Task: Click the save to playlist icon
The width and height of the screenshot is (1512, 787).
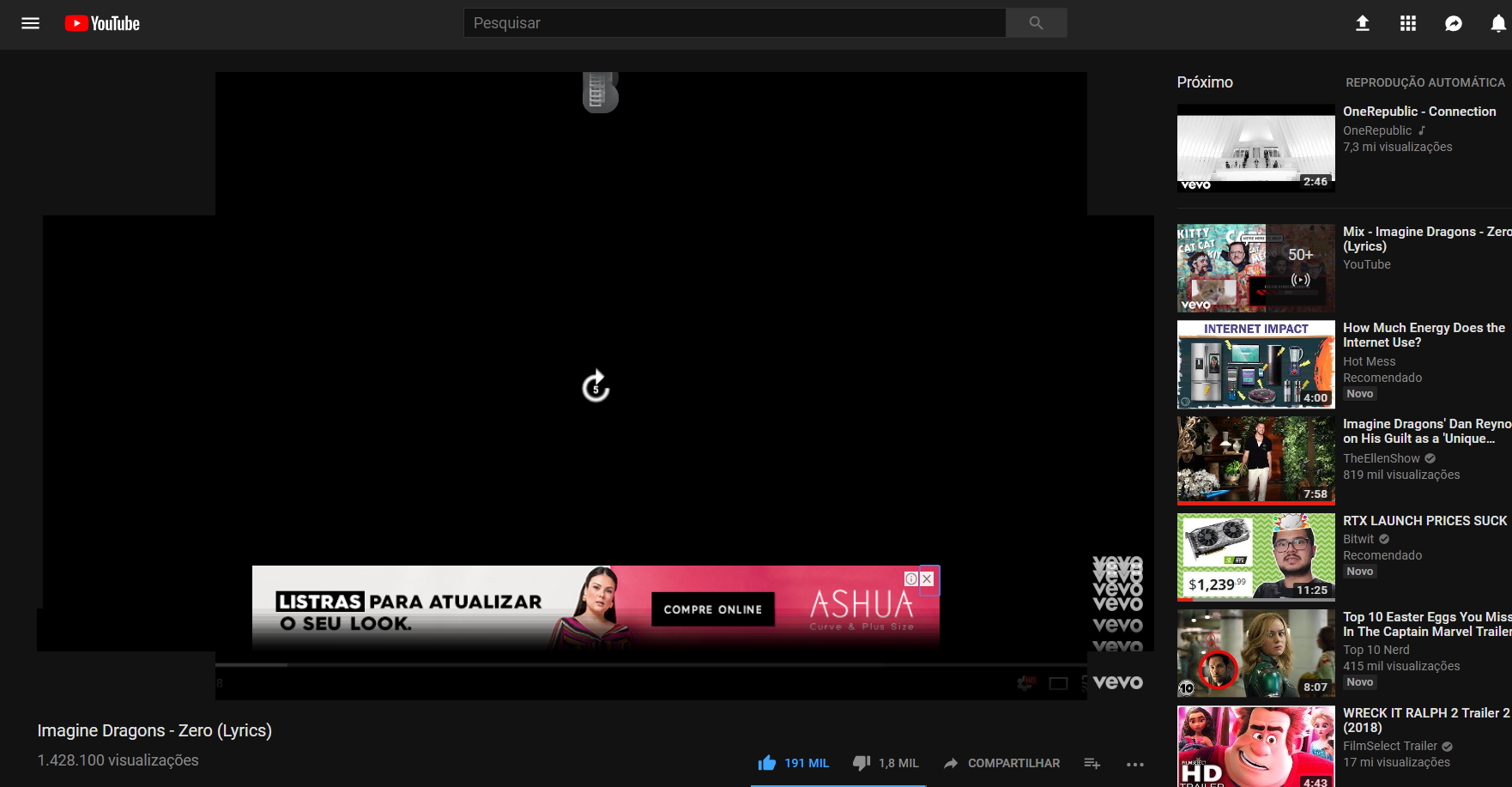Action: pyautogui.click(x=1092, y=763)
